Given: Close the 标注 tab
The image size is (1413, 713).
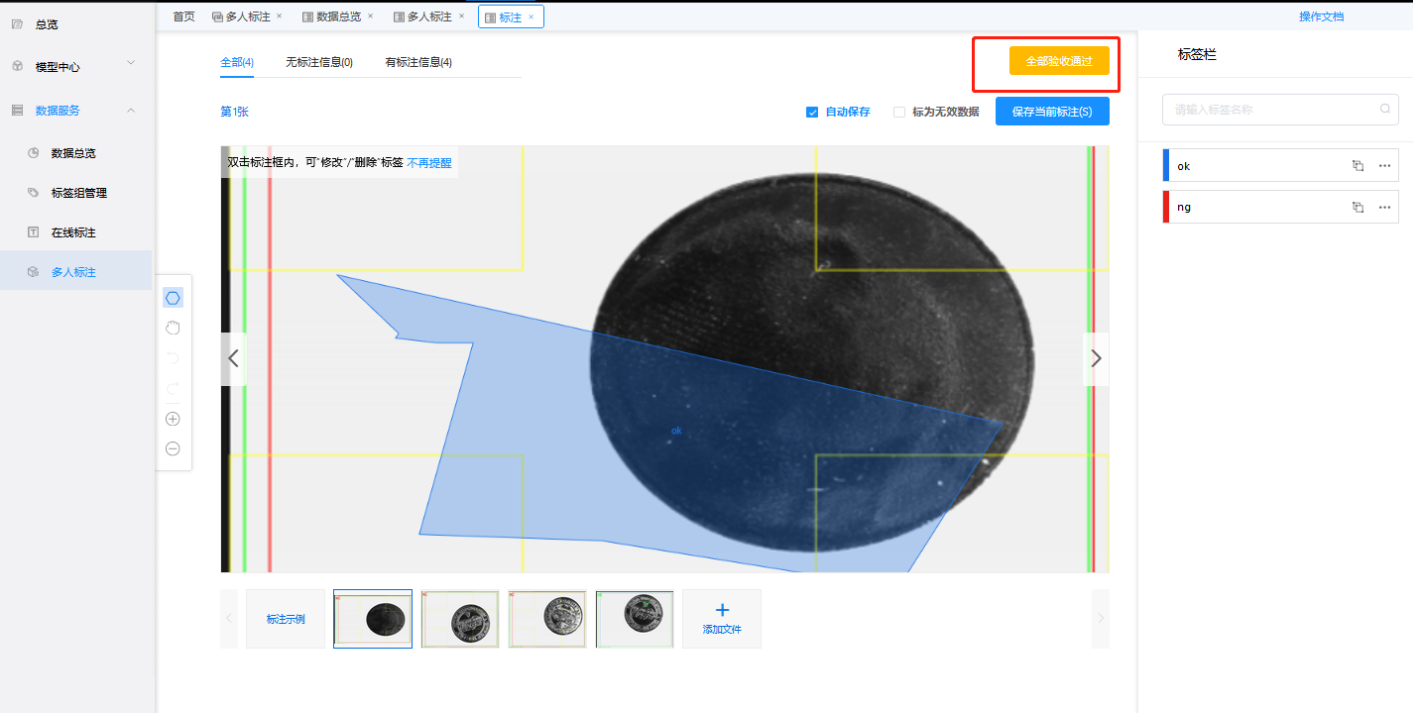Looking at the screenshot, I should pyautogui.click(x=531, y=17).
